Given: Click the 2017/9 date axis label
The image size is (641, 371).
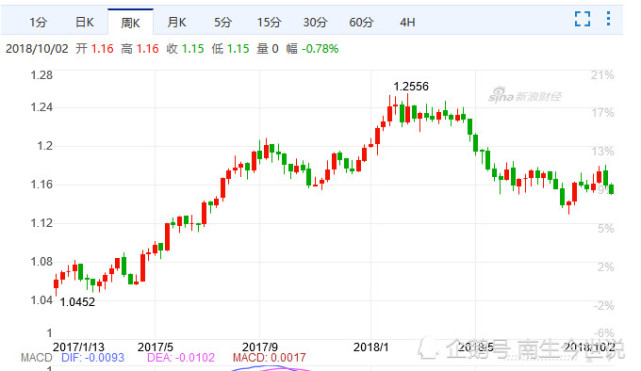Looking at the screenshot, I should [260, 347].
